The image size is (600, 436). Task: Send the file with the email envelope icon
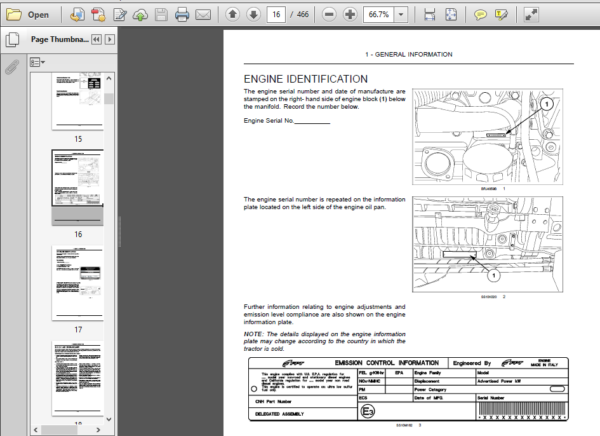[x=203, y=15]
